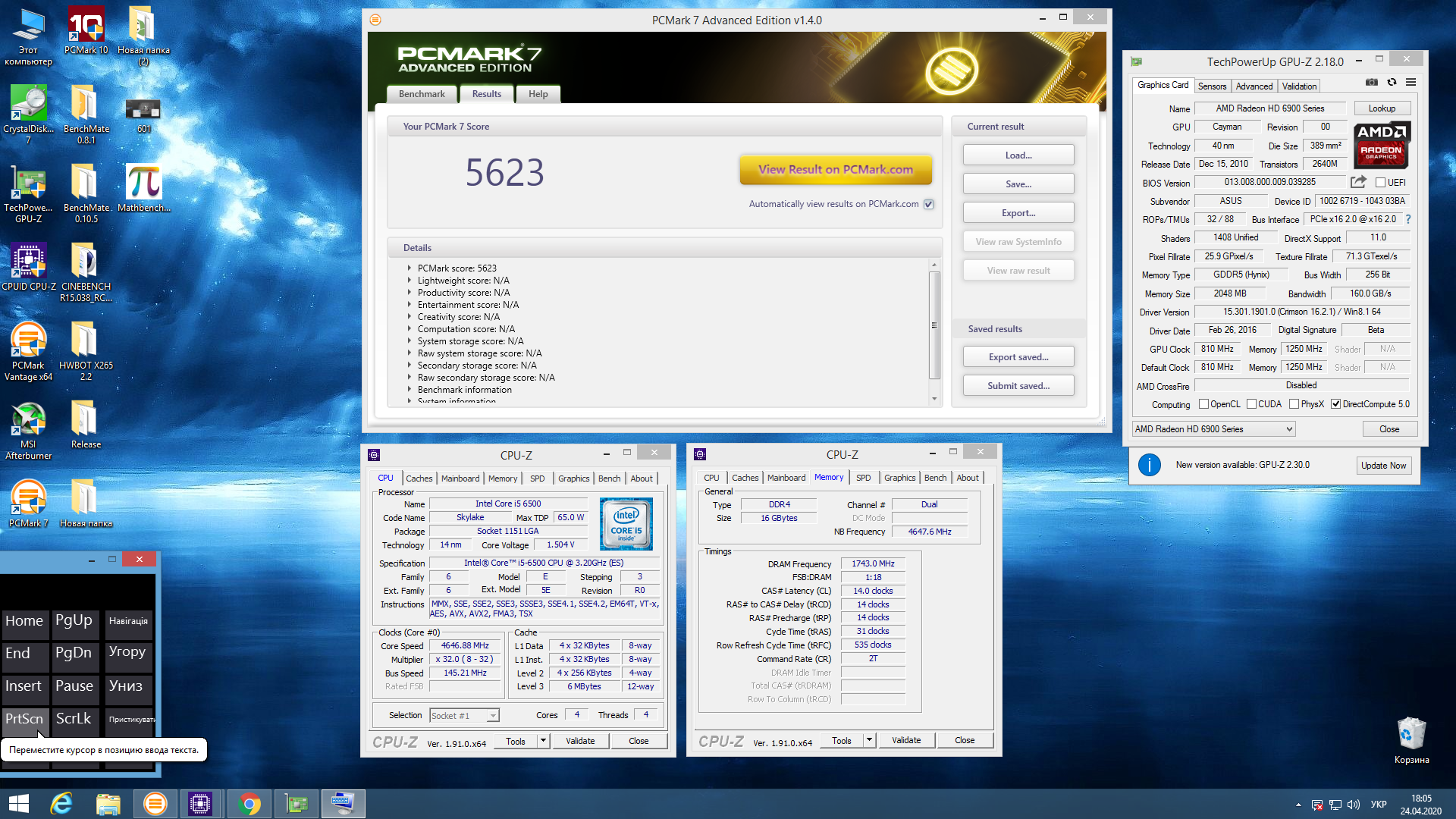Viewport: 1456px width, 819px height.
Task: Open Tools dropdown arrow in CPU-Z CPU window
Action: (543, 741)
